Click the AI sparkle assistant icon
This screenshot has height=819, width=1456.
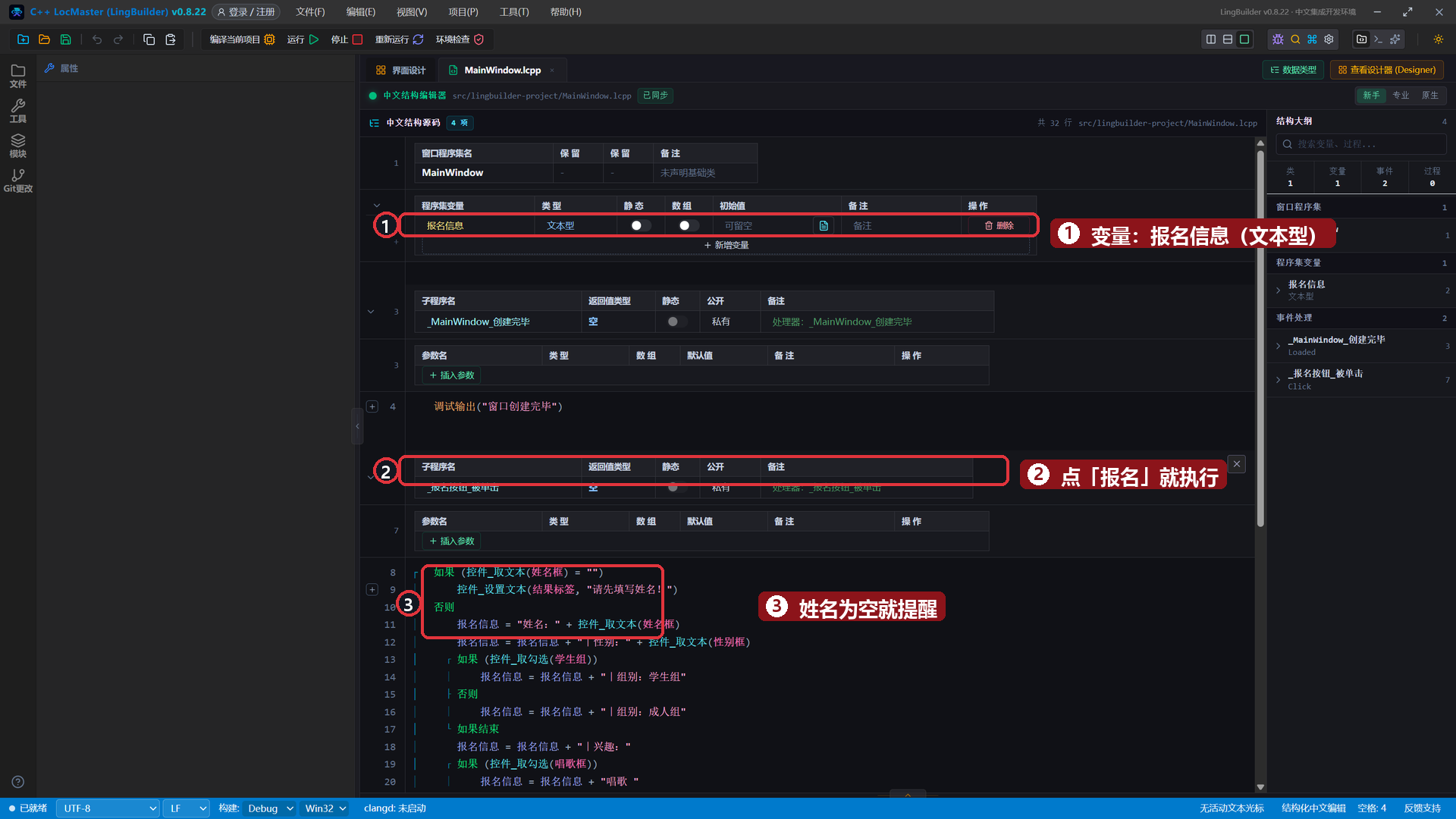(1395, 39)
